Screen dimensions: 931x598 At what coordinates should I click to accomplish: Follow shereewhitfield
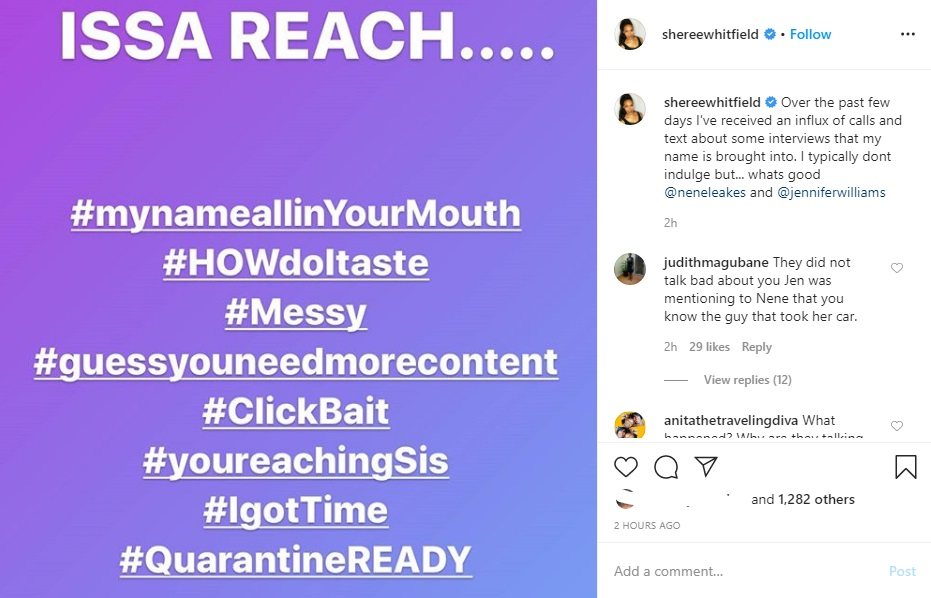(810, 34)
